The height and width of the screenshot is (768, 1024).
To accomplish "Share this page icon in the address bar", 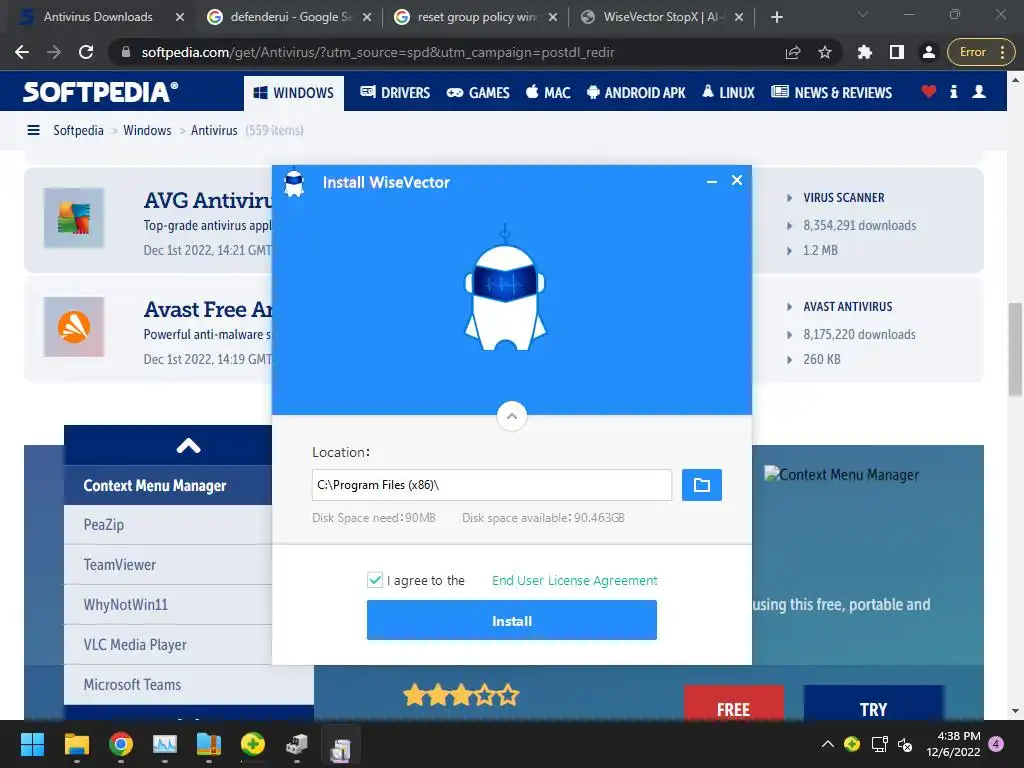I will (793, 52).
